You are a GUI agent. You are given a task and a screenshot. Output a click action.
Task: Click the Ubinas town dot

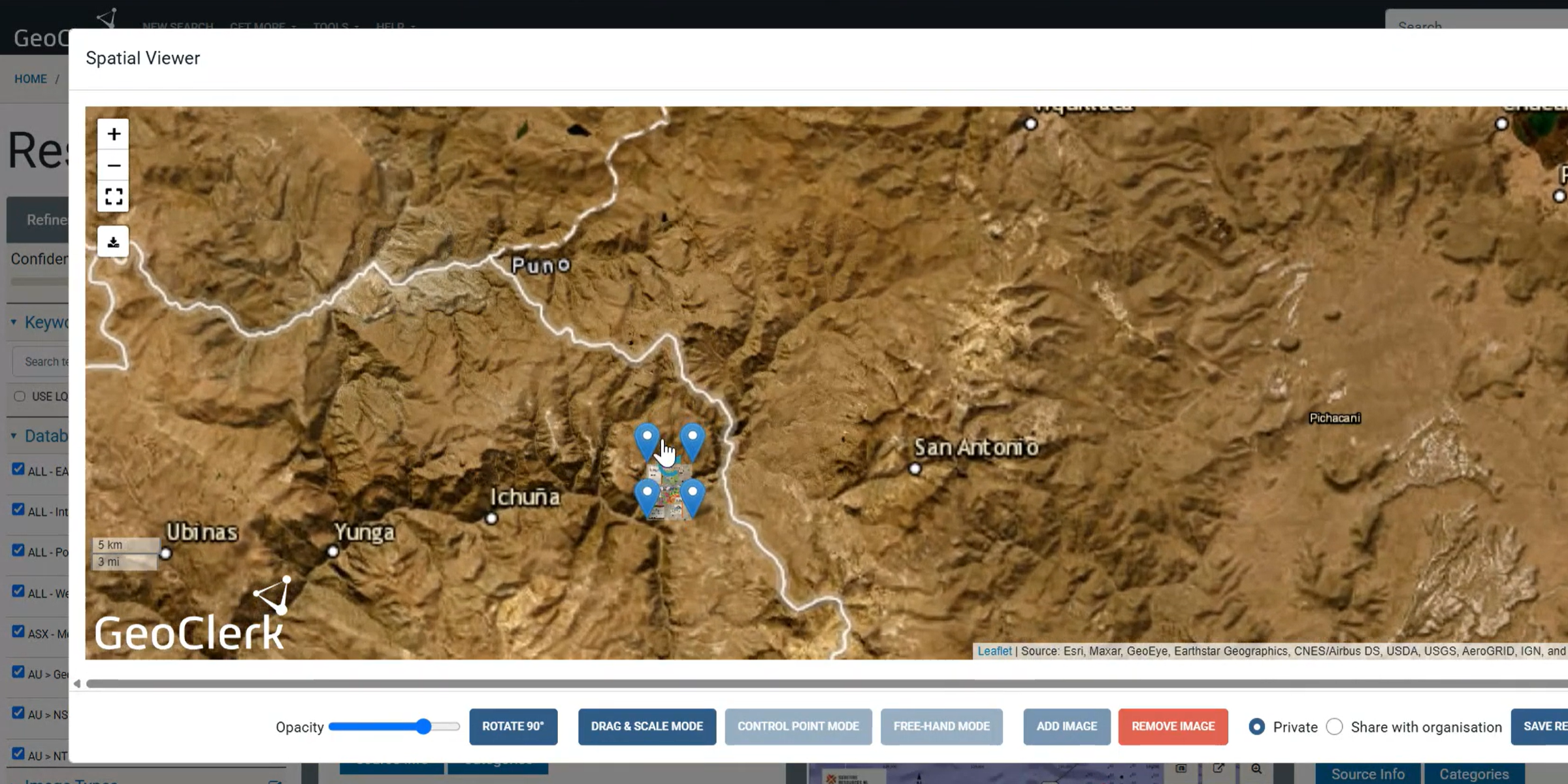(x=166, y=553)
